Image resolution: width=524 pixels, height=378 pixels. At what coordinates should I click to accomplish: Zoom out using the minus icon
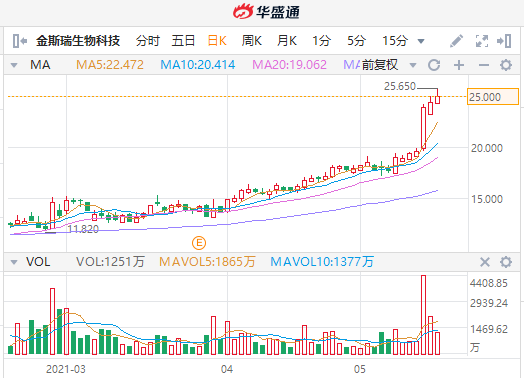click(484, 65)
